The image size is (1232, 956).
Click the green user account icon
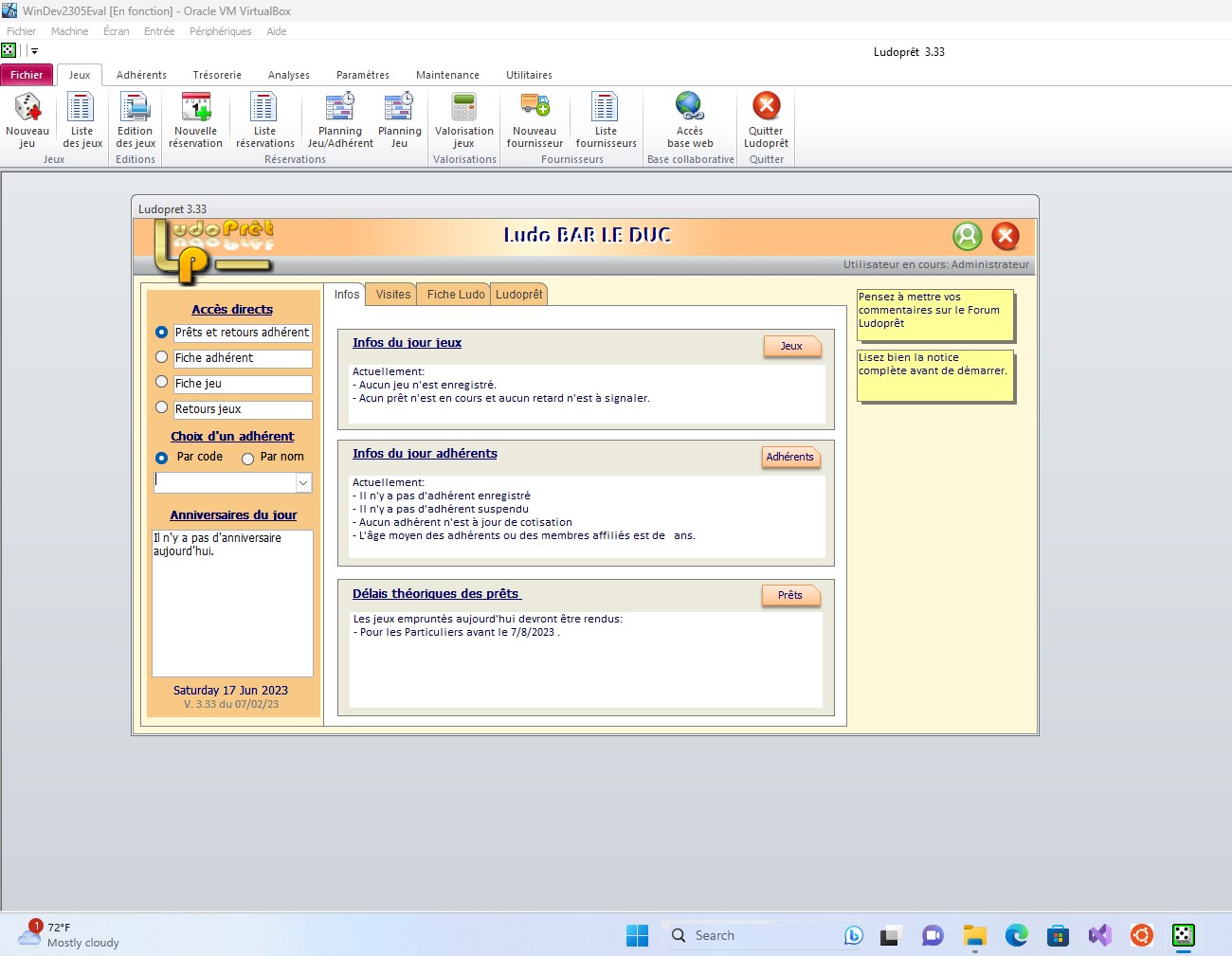click(x=967, y=236)
